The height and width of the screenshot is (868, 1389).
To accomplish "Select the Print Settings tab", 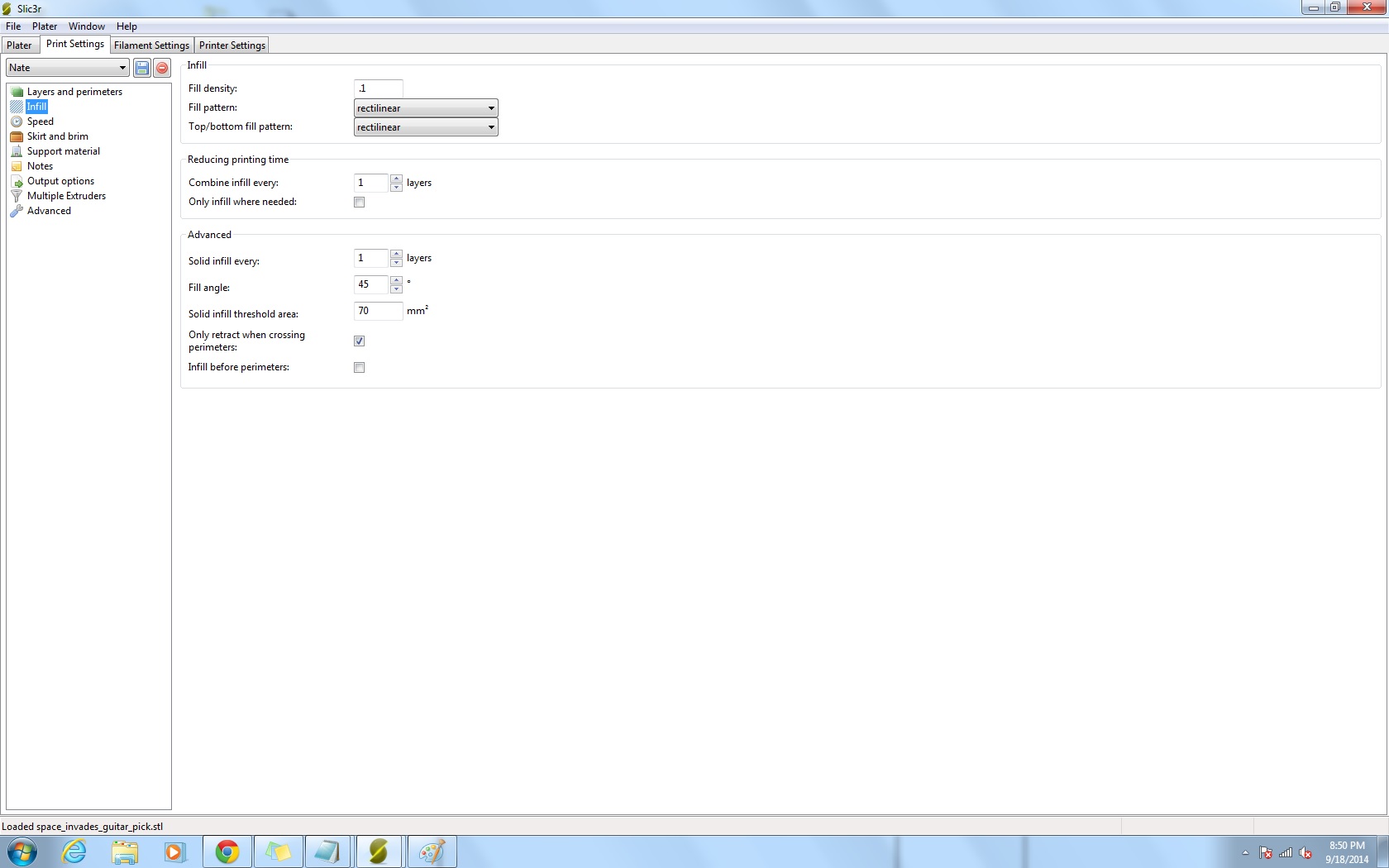I will pos(75,44).
